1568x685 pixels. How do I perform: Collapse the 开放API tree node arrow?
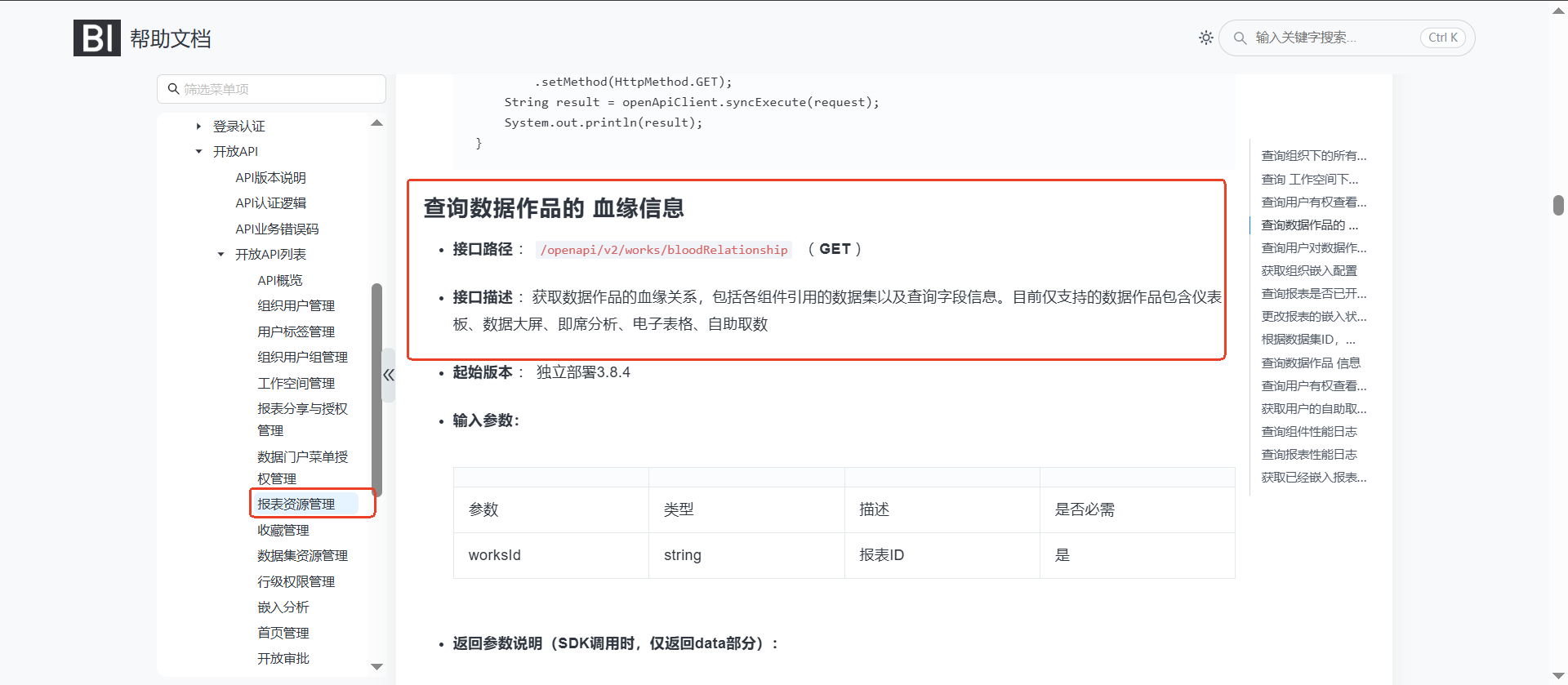[198, 152]
